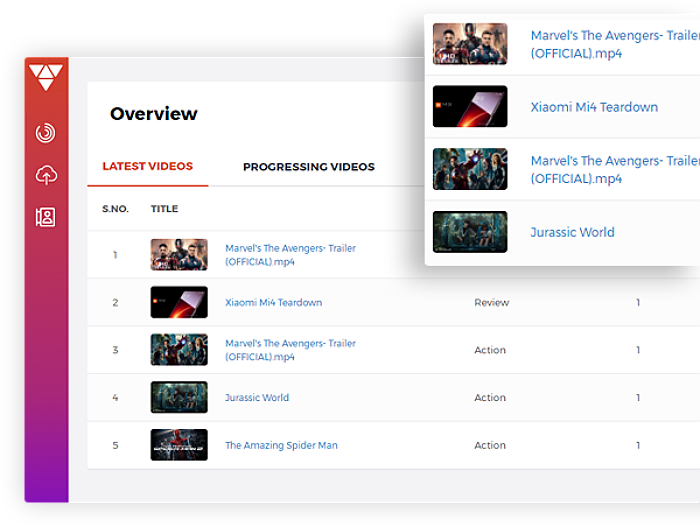Click the TITLE column header
Screen dimensions: 700x527
(x=164, y=209)
